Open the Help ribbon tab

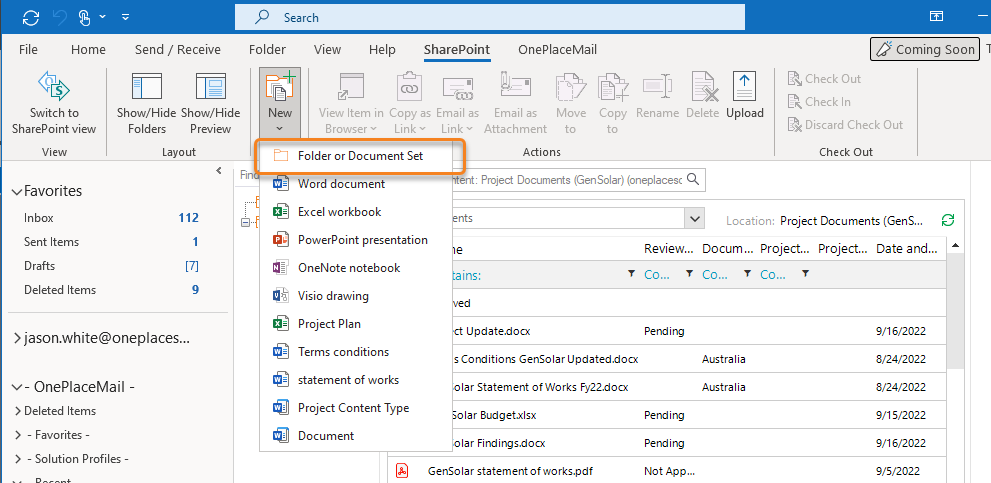pos(382,49)
